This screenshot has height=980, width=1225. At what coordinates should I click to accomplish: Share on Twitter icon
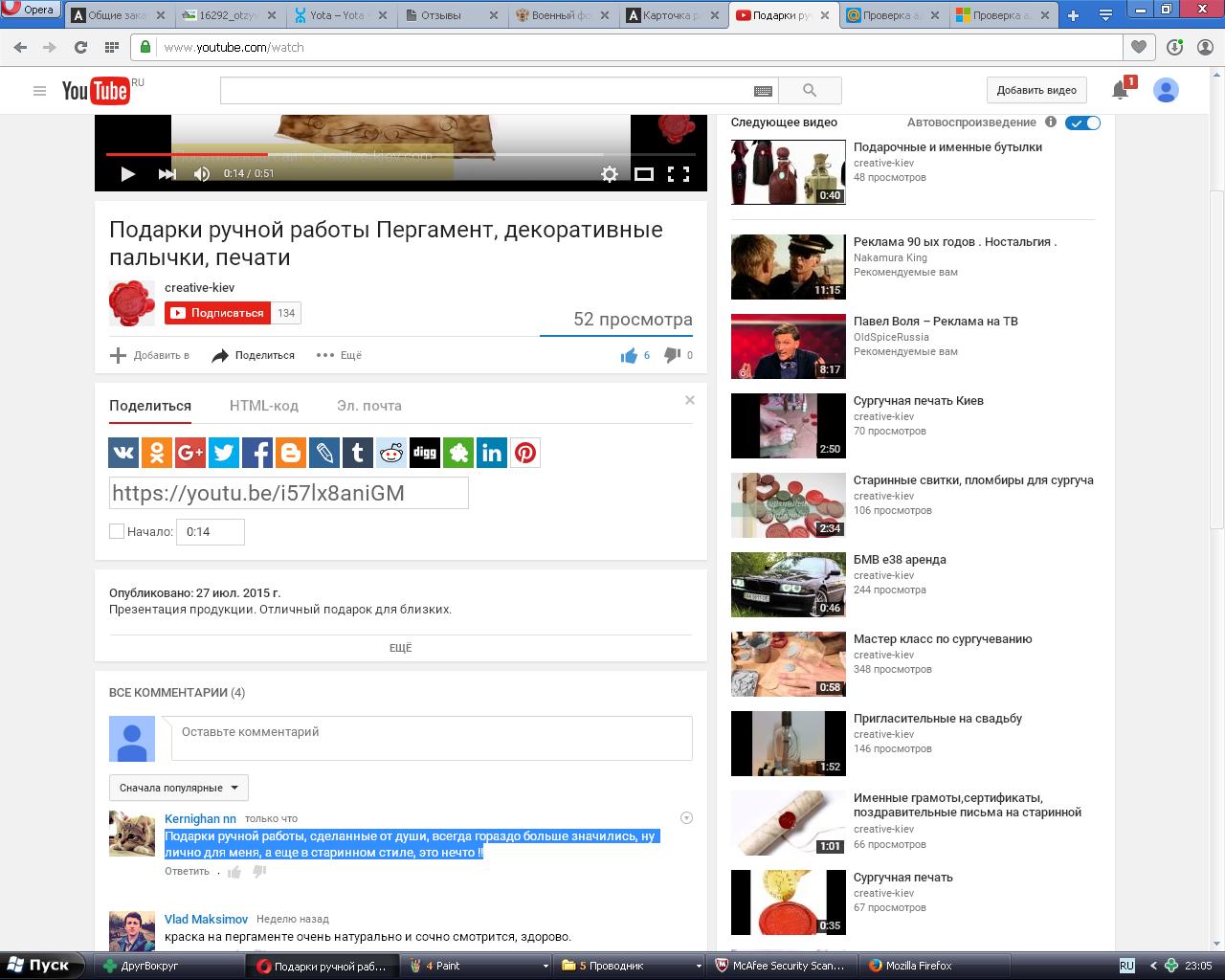224,453
